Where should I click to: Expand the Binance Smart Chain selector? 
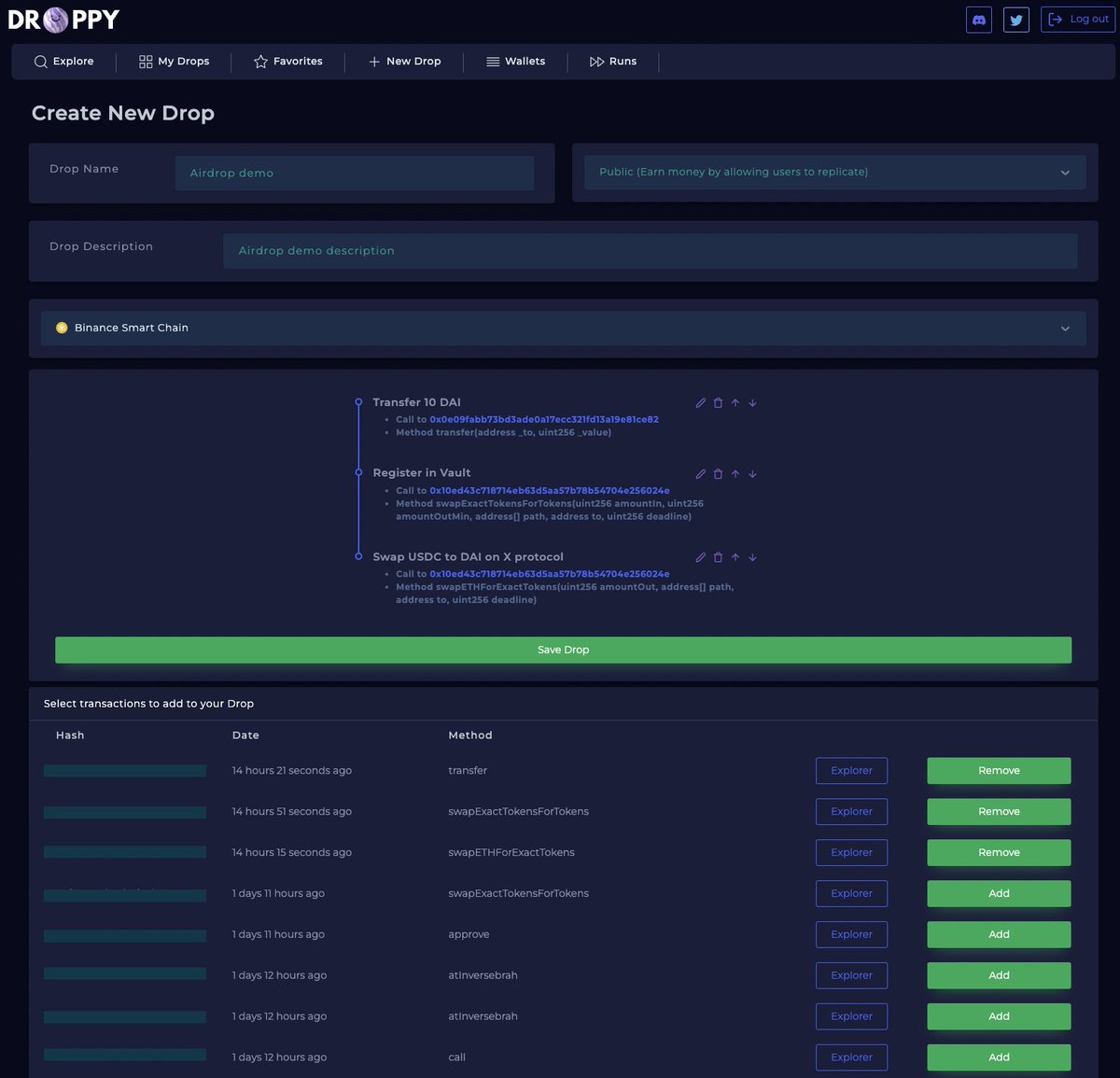[x=564, y=329]
